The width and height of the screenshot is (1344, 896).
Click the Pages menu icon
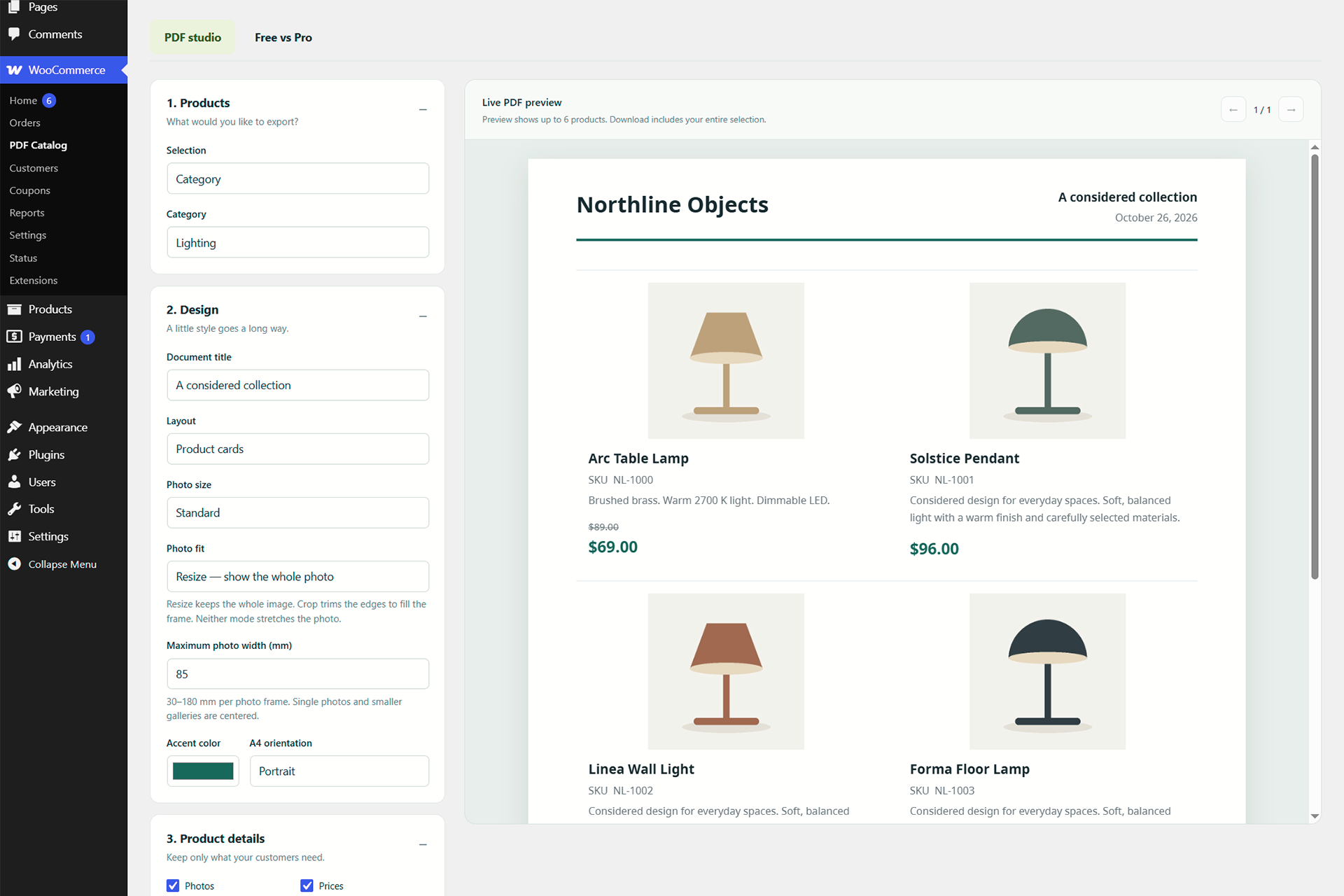coord(14,7)
